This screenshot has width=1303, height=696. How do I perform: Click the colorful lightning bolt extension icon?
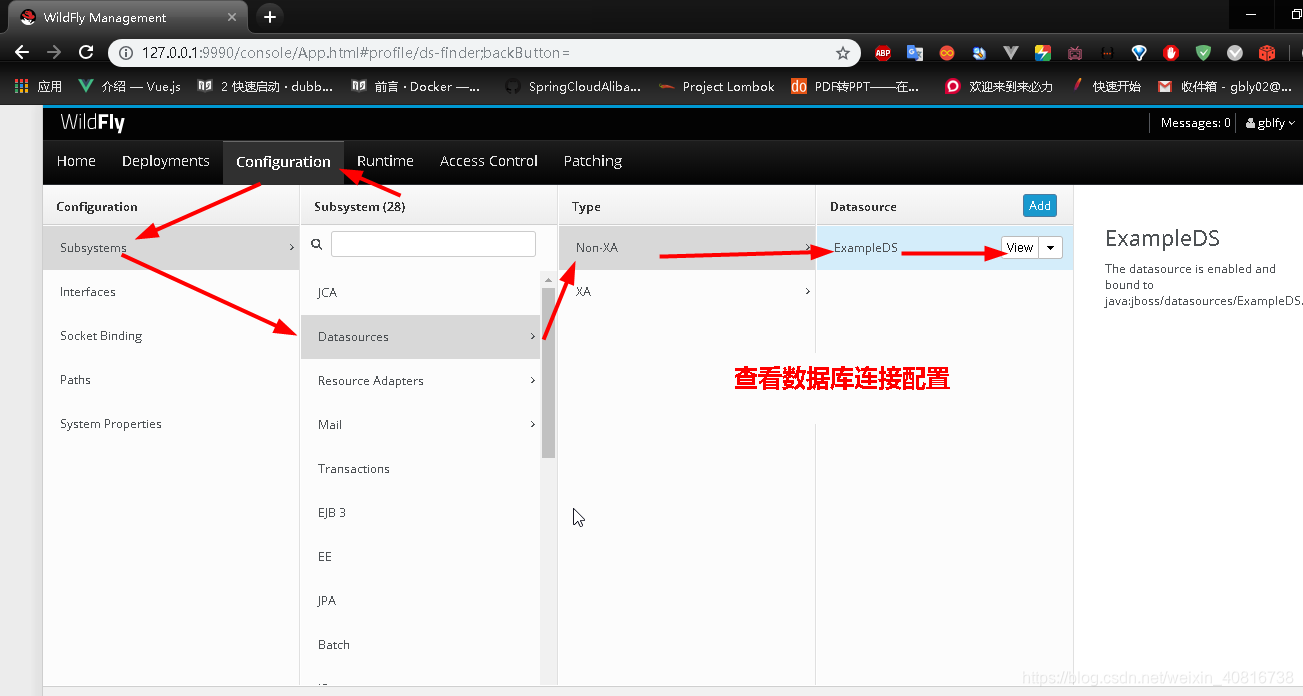pyautogui.click(x=1043, y=53)
